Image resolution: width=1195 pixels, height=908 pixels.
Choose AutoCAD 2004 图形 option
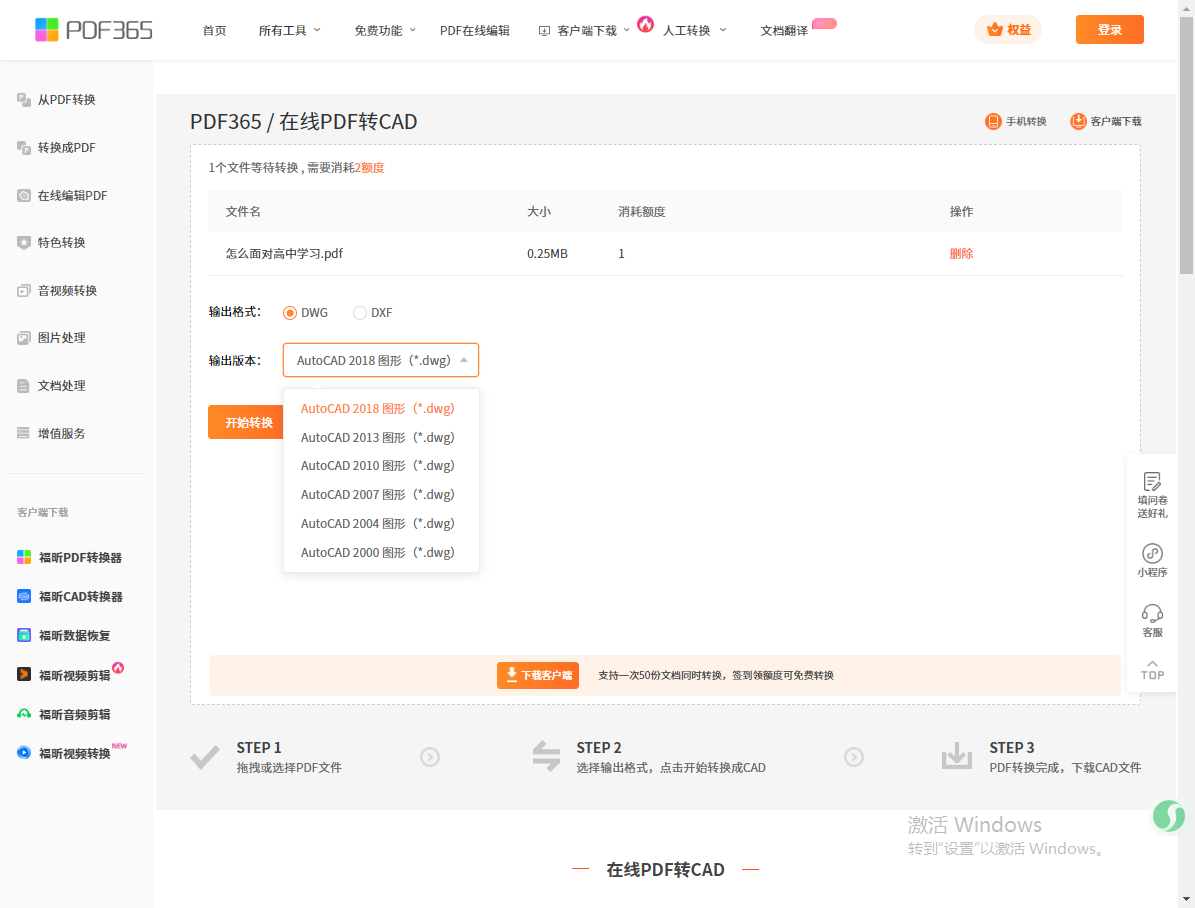(x=378, y=524)
